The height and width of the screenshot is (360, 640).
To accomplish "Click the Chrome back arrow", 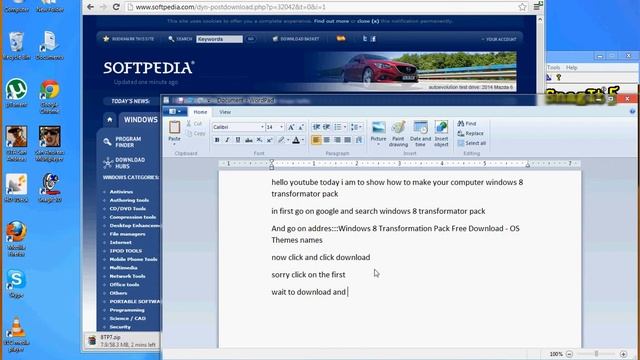I will tap(90, 7).
